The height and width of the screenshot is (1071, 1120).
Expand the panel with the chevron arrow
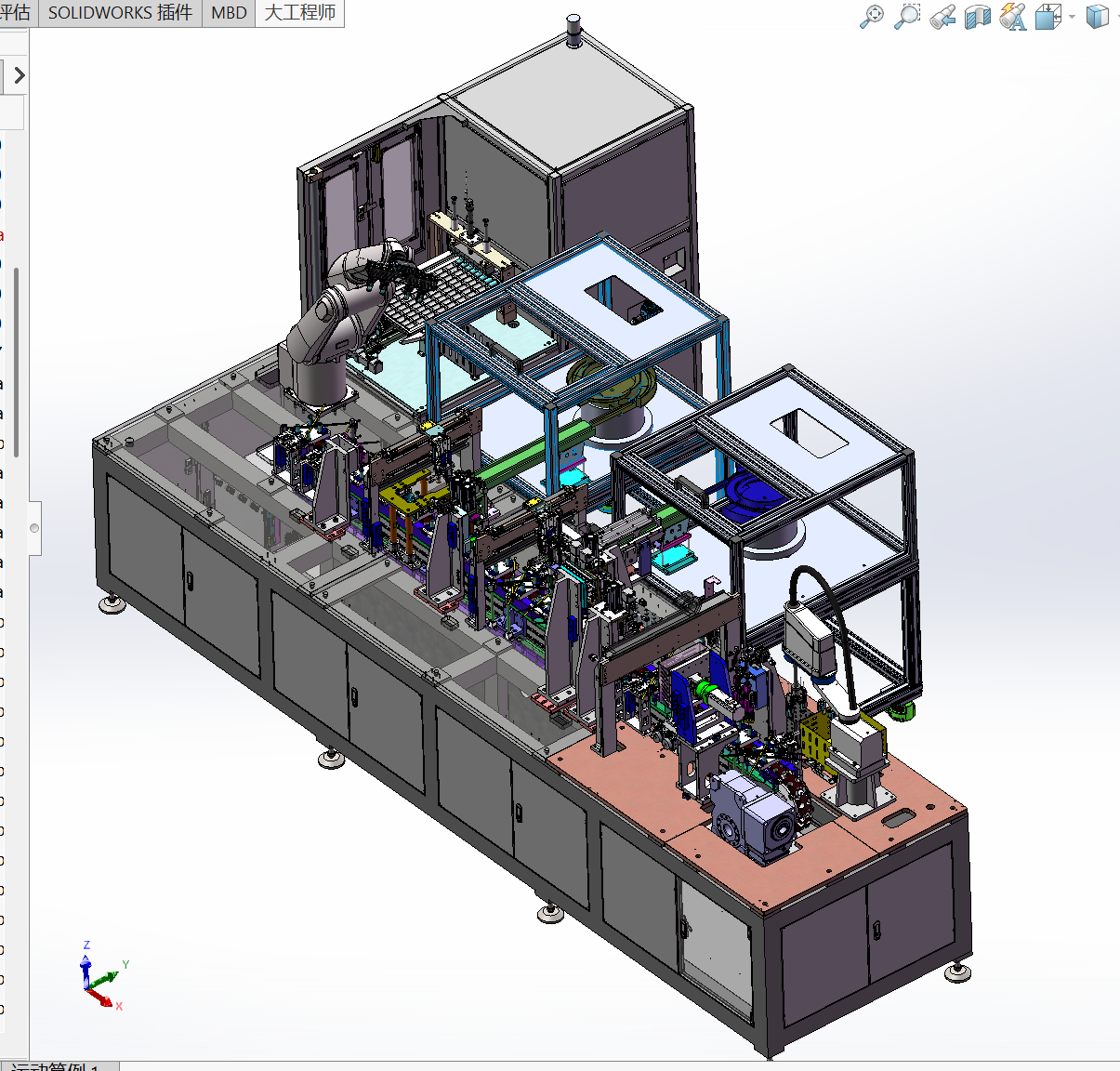coord(19,75)
